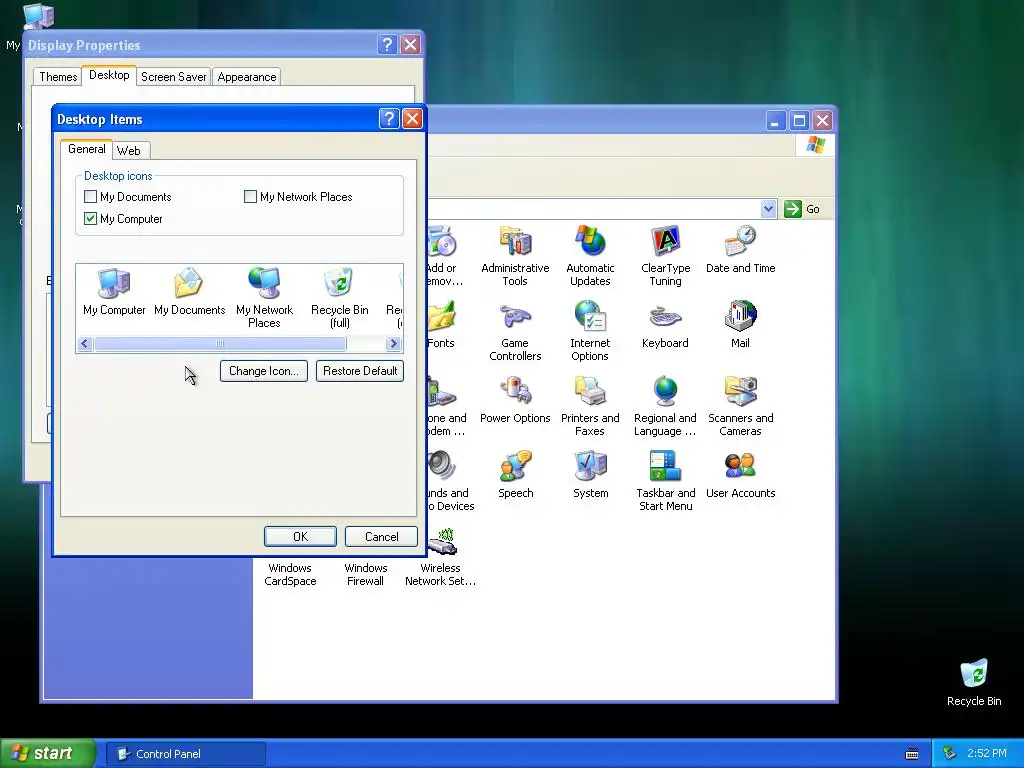The width and height of the screenshot is (1024, 768).
Task: Click the clock in the system tray
Action: 987,754
